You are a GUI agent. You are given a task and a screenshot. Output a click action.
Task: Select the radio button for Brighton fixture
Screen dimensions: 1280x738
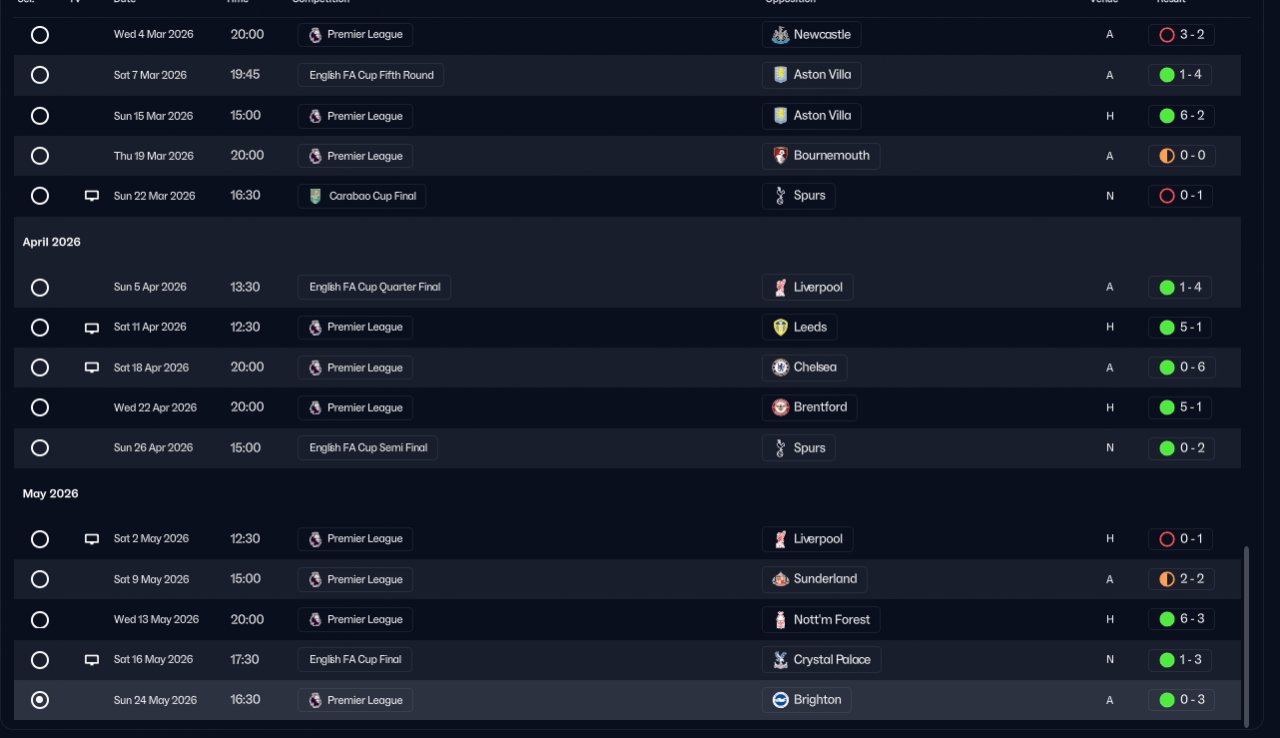(x=40, y=700)
